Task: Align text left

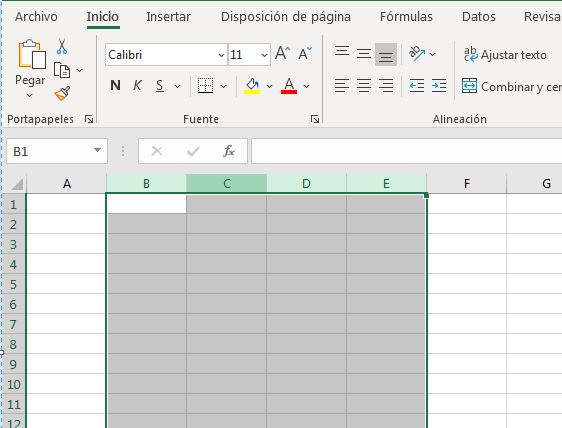Action: pos(342,86)
